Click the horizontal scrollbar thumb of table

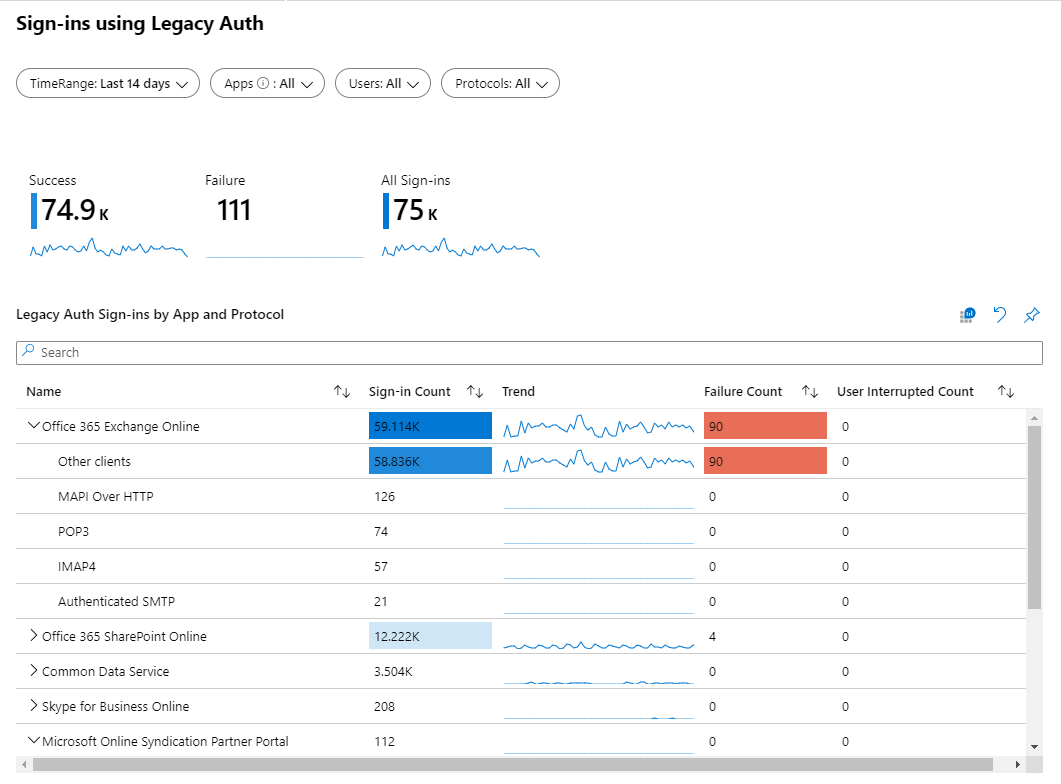click(x=512, y=764)
